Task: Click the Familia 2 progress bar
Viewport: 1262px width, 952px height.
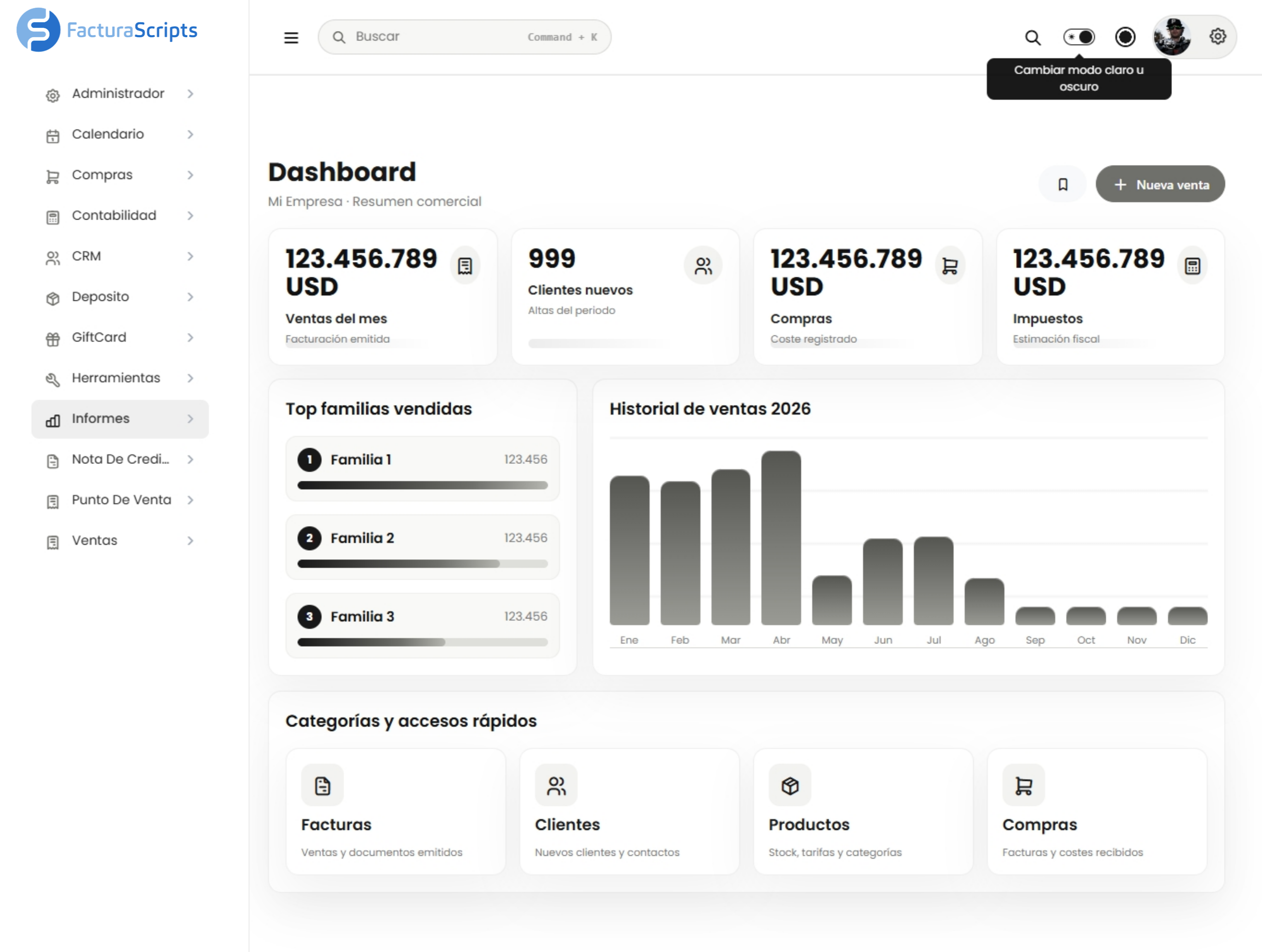Action: click(422, 564)
